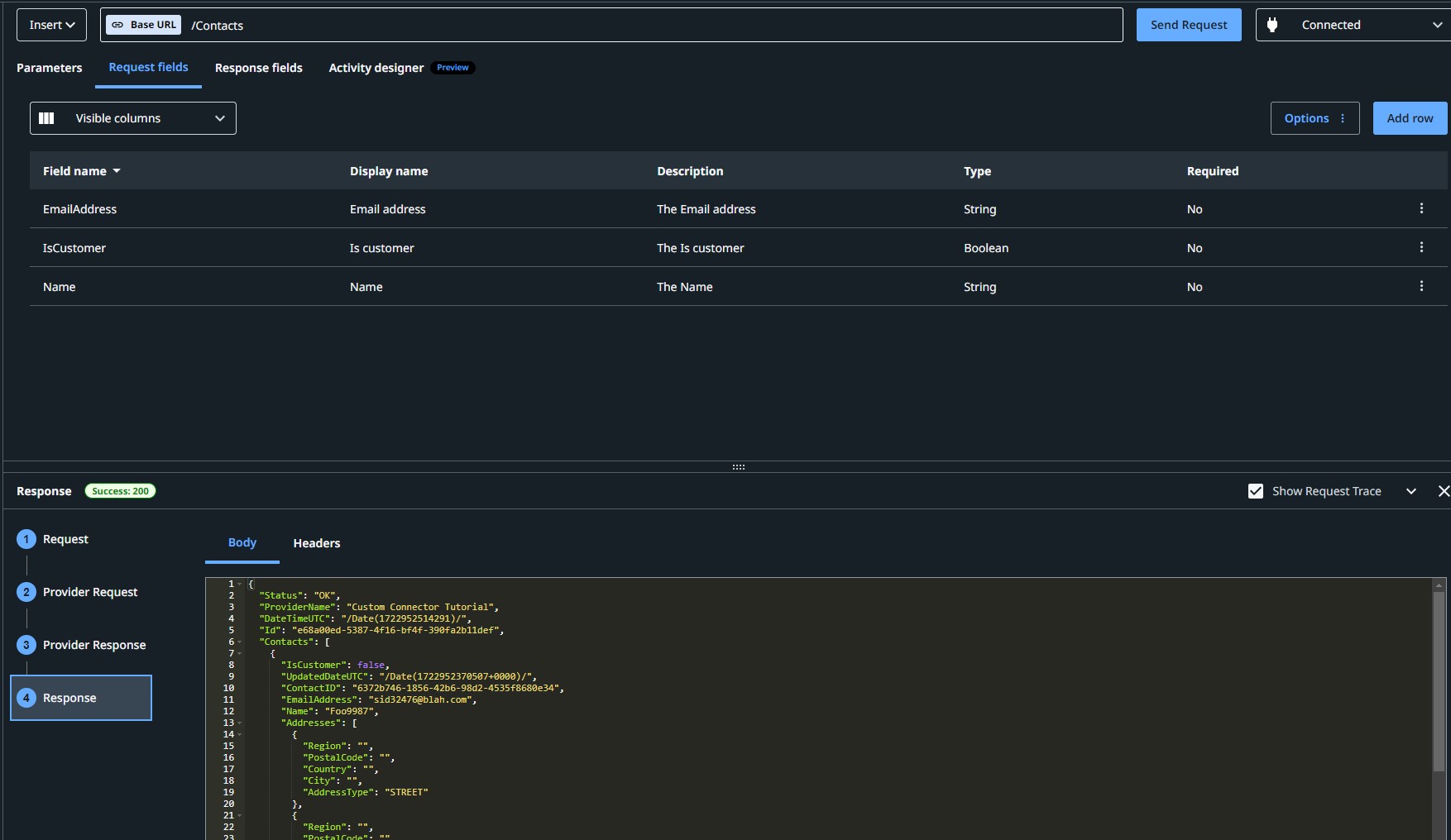
Task: Select the Provider Request trace step
Action: click(78, 592)
